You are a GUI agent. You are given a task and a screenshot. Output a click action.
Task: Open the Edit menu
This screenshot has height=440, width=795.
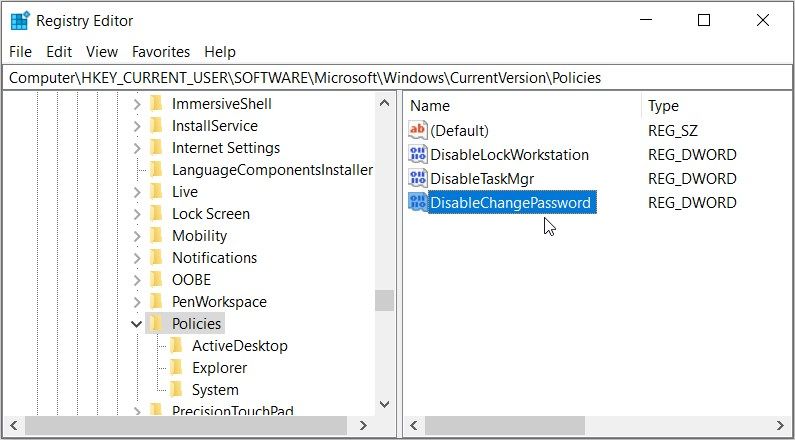pyautogui.click(x=59, y=52)
